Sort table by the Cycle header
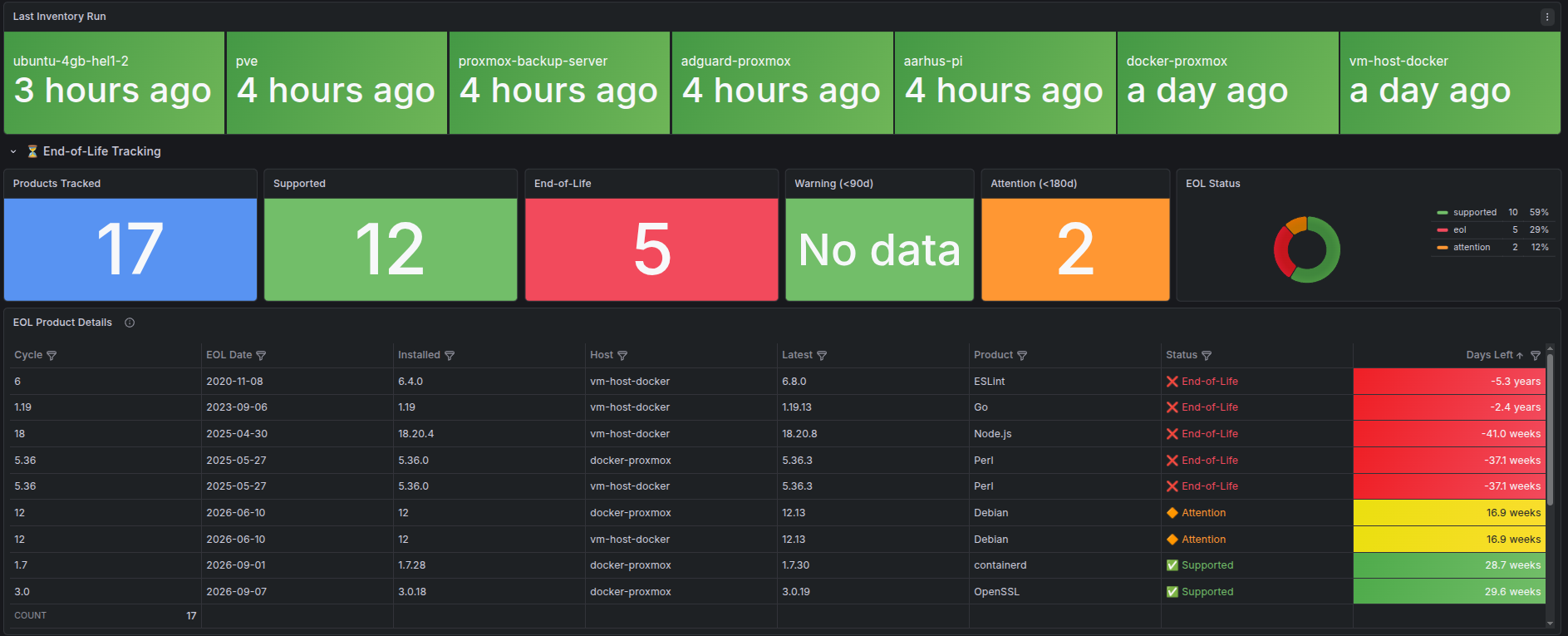Screen dimensions: 1568x636 tap(28, 355)
